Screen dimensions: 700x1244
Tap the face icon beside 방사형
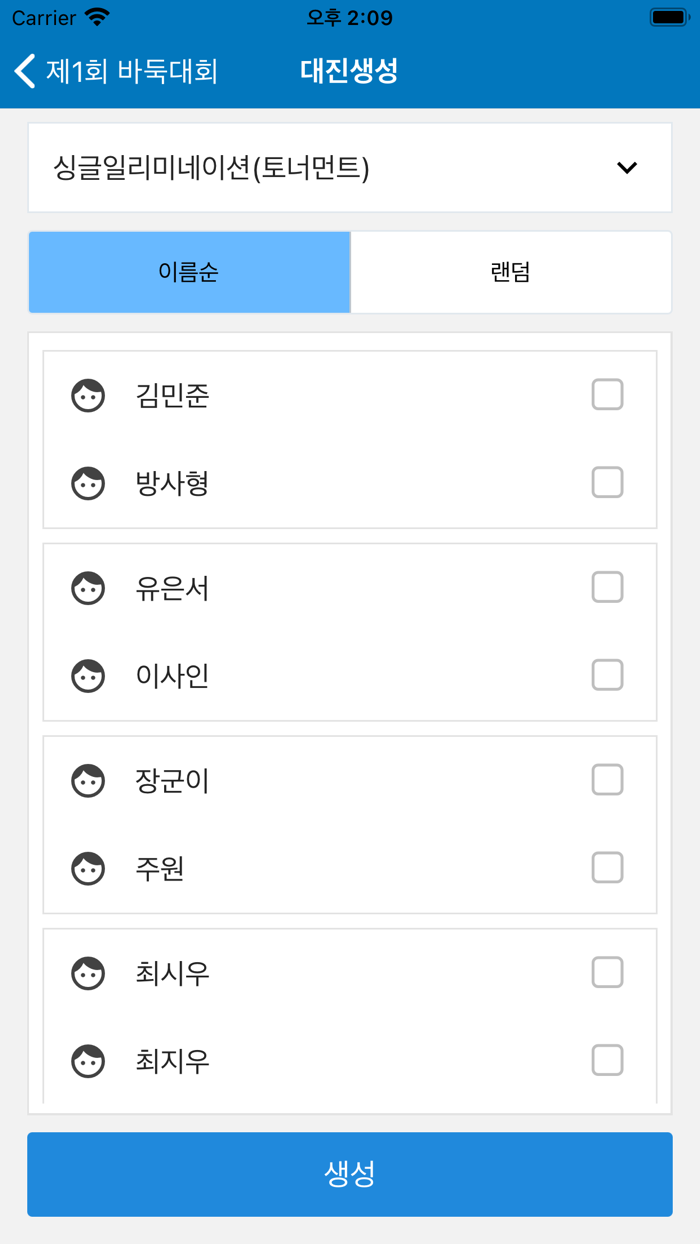point(88,484)
